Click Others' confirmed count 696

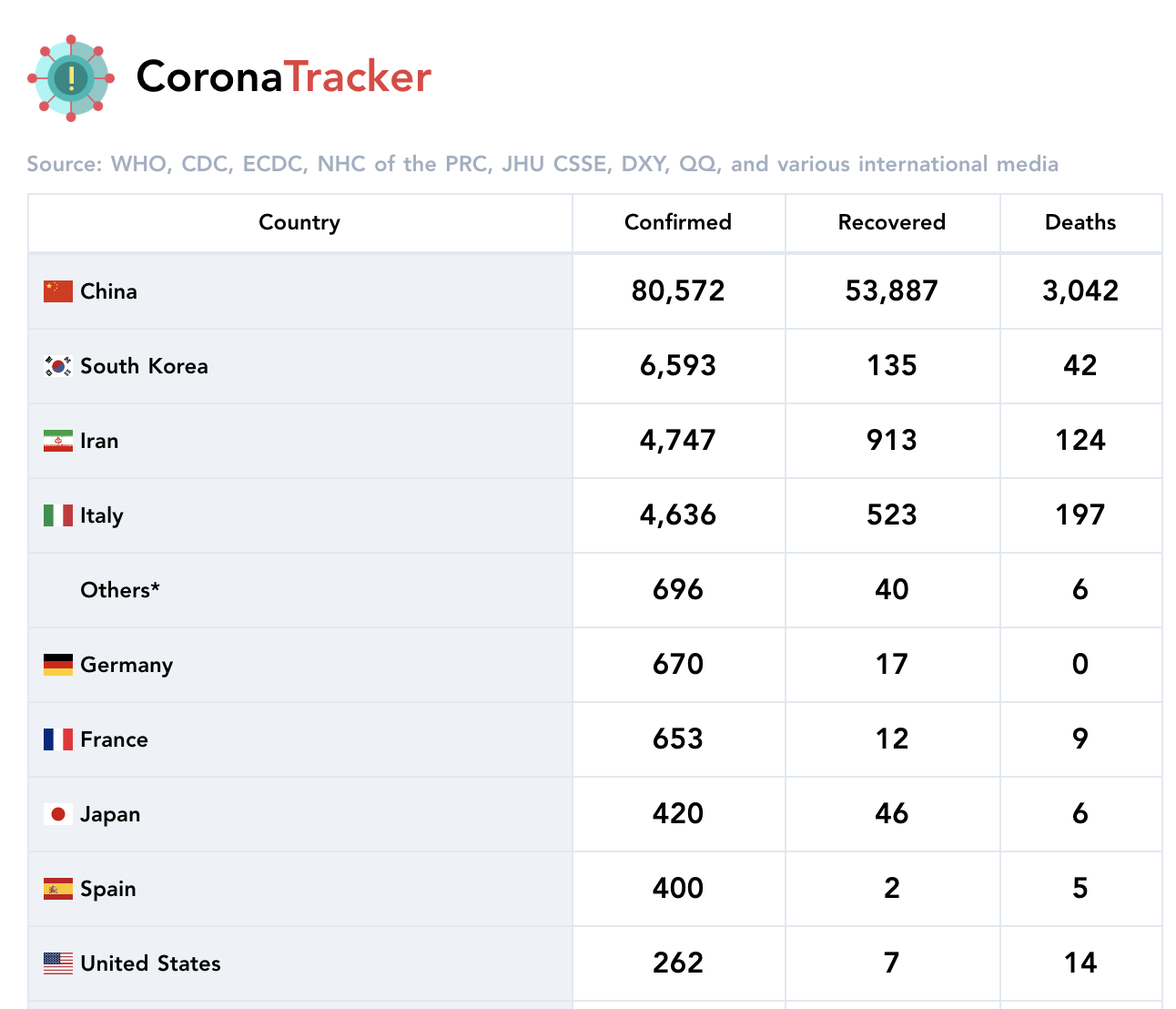click(678, 590)
